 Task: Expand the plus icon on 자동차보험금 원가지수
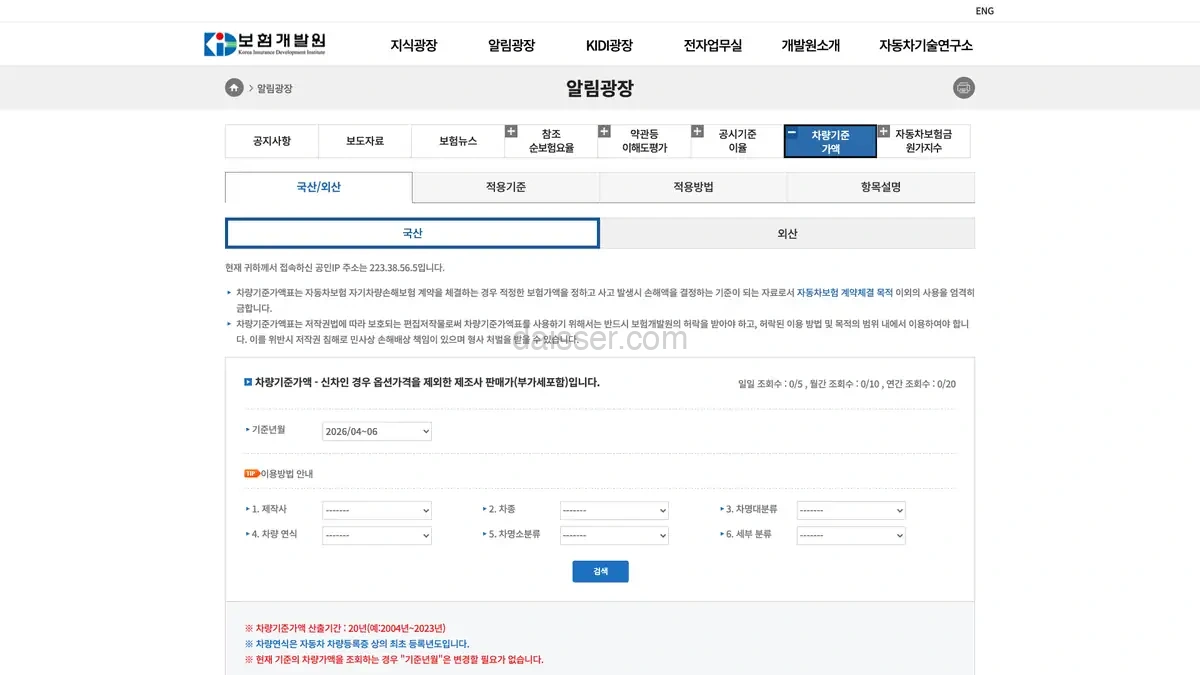883,131
